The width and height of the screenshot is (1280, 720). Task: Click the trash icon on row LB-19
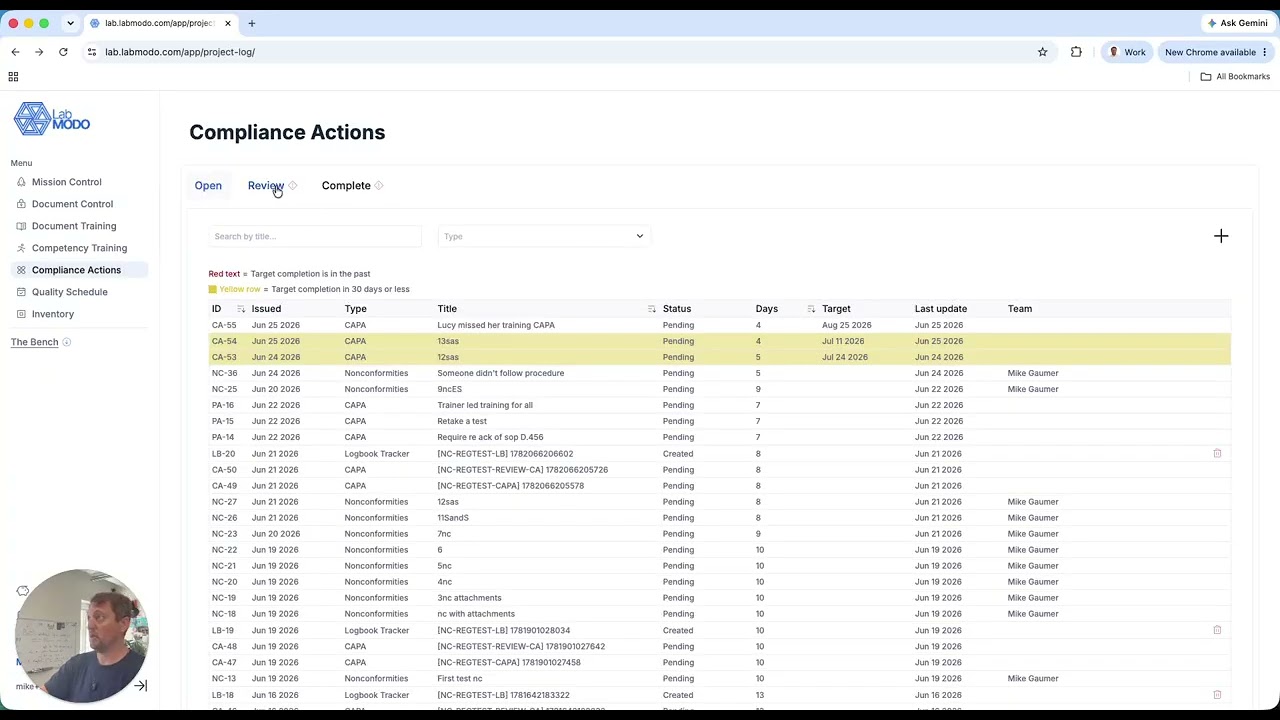[x=1217, y=630]
